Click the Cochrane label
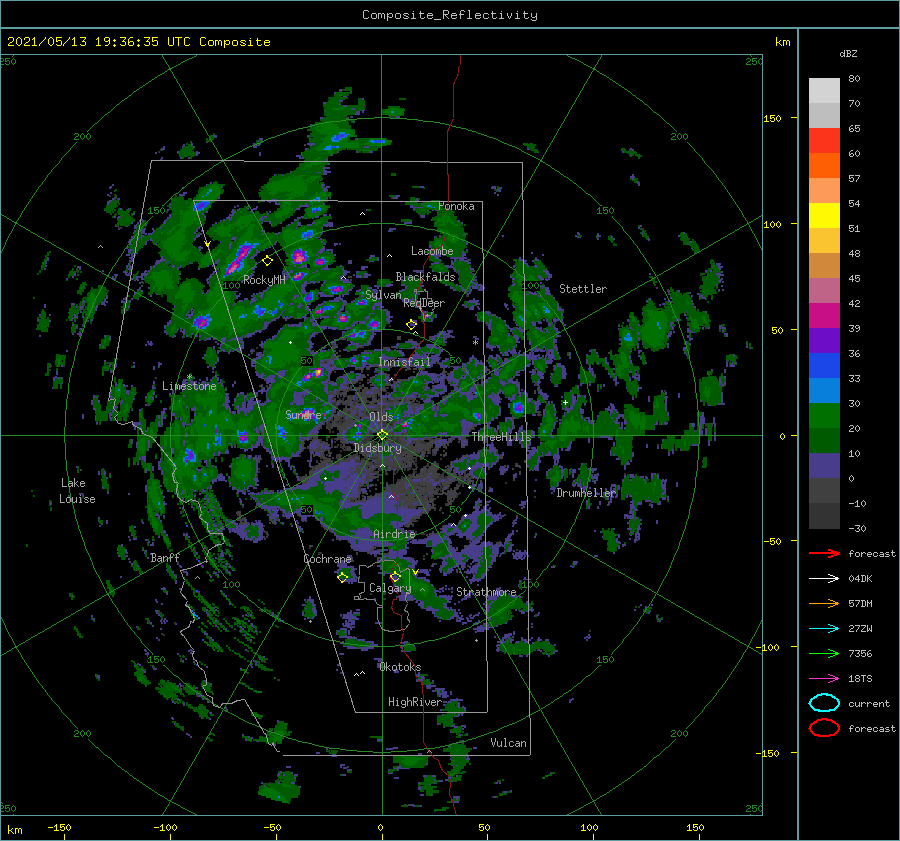 [327, 559]
